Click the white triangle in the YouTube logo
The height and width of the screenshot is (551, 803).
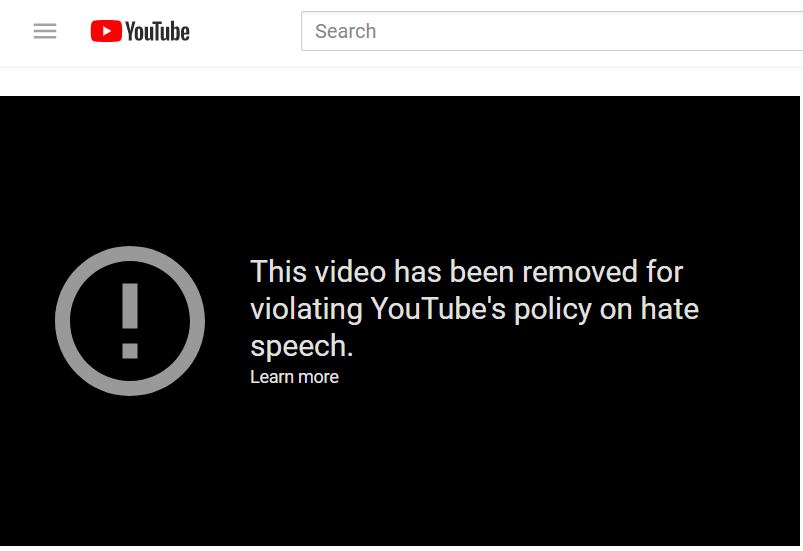tap(107, 31)
